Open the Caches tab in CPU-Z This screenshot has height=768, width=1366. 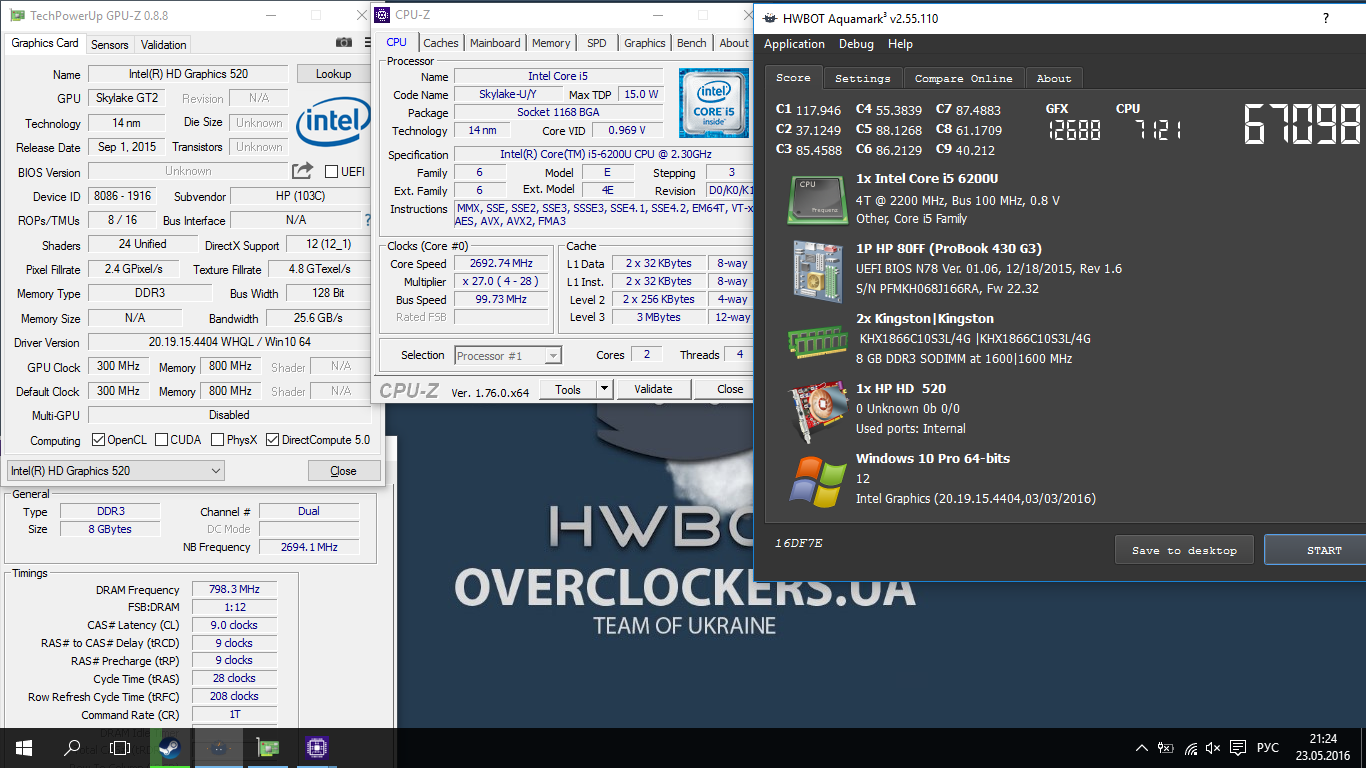tap(441, 43)
